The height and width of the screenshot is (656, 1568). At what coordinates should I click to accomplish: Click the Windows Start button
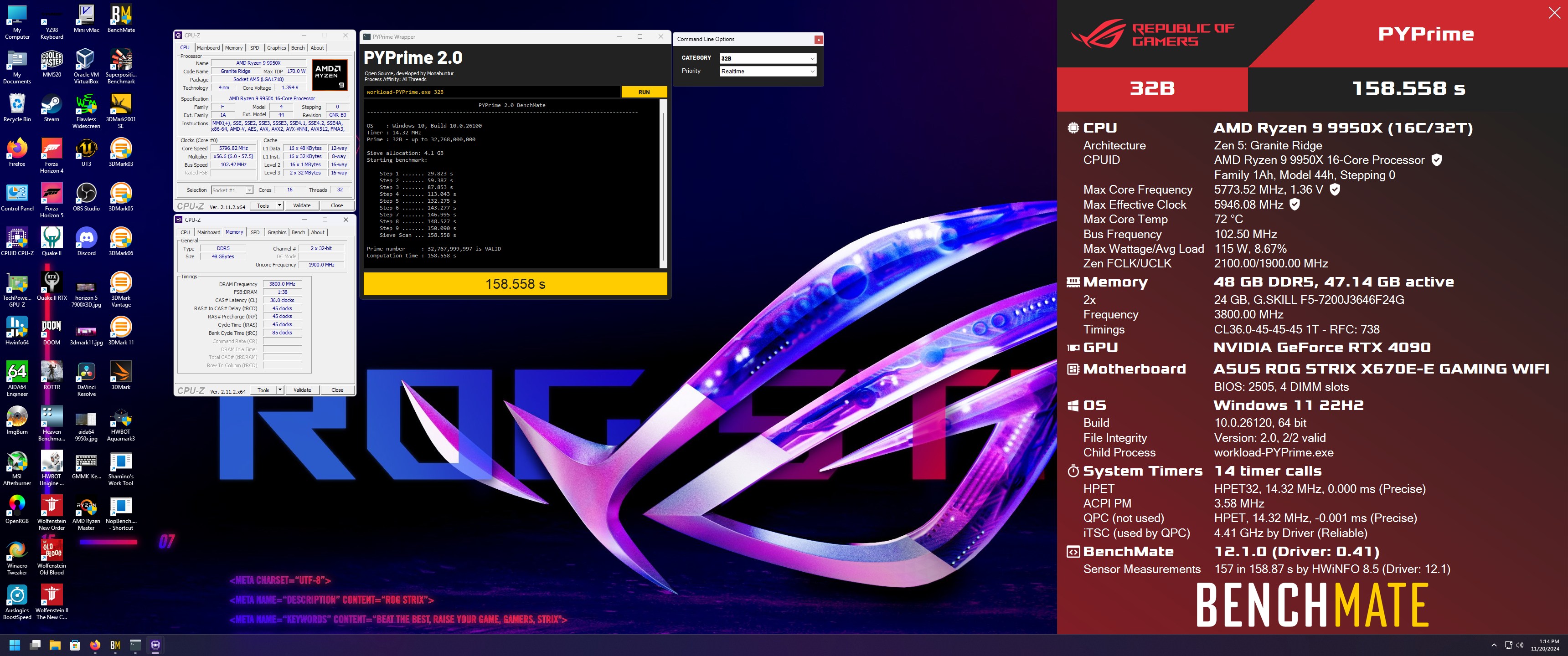pyautogui.click(x=15, y=645)
